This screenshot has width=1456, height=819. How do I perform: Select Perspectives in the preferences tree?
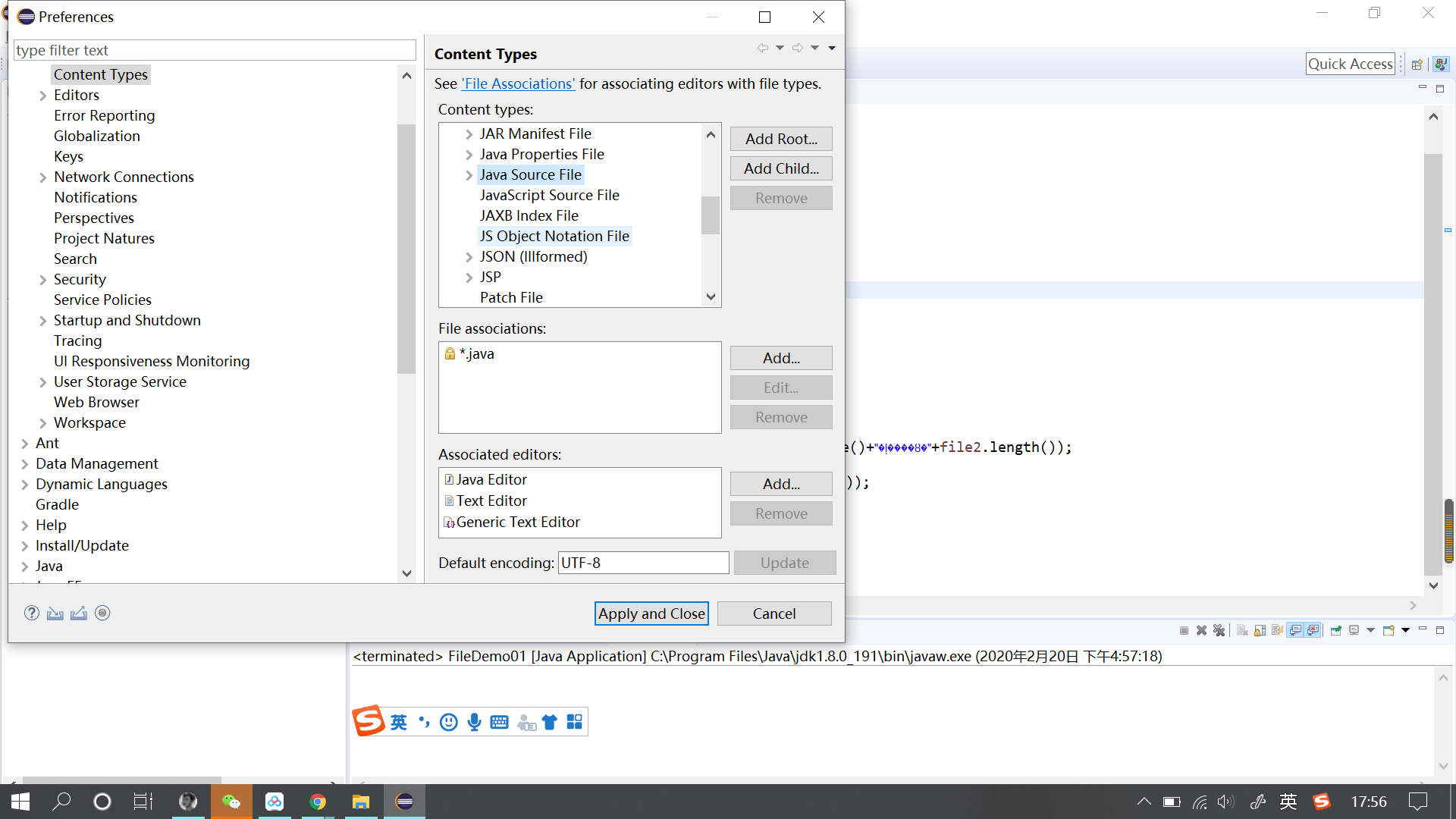[x=93, y=218]
